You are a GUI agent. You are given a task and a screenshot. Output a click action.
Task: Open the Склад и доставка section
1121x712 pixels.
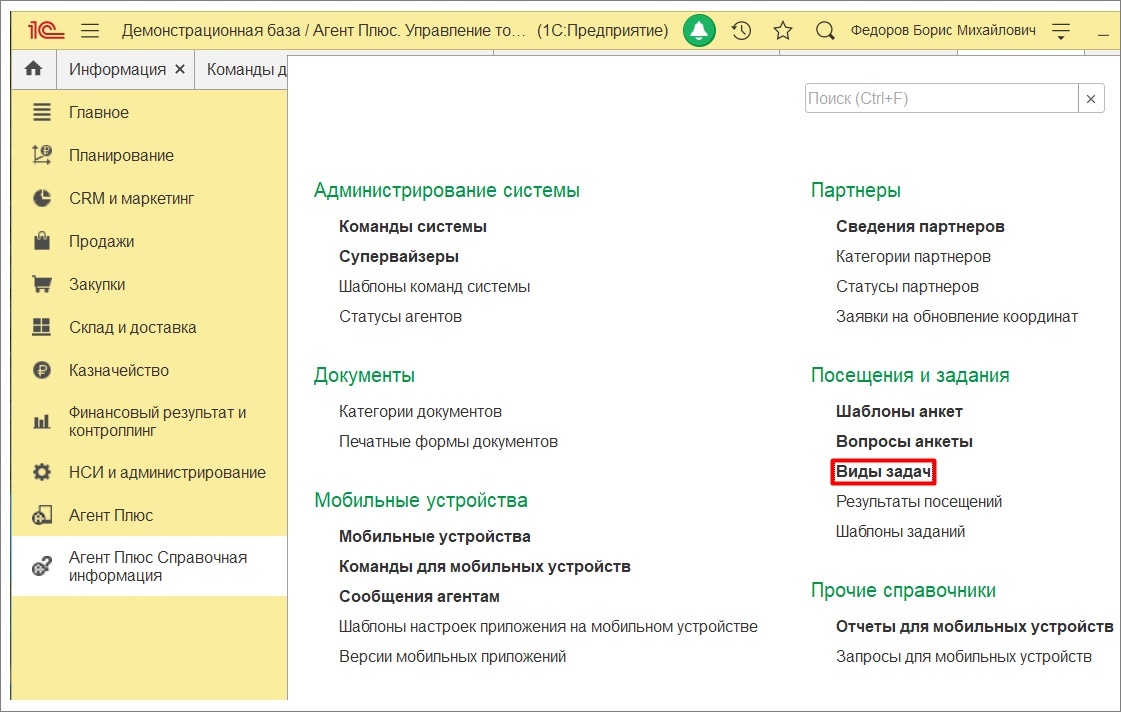133,327
